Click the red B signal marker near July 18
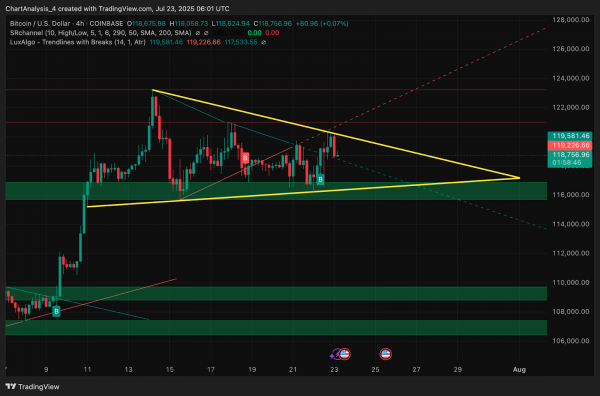 pos(245,157)
